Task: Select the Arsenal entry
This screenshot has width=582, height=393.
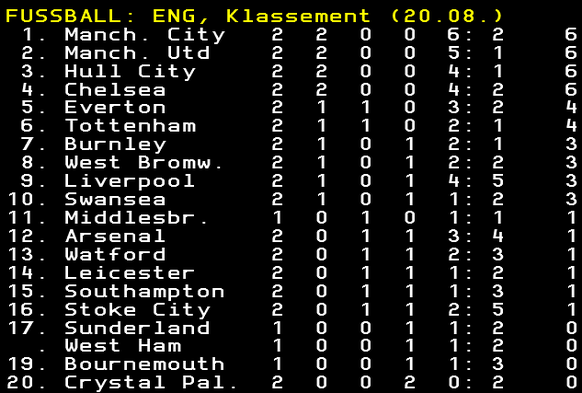Action: [115, 236]
